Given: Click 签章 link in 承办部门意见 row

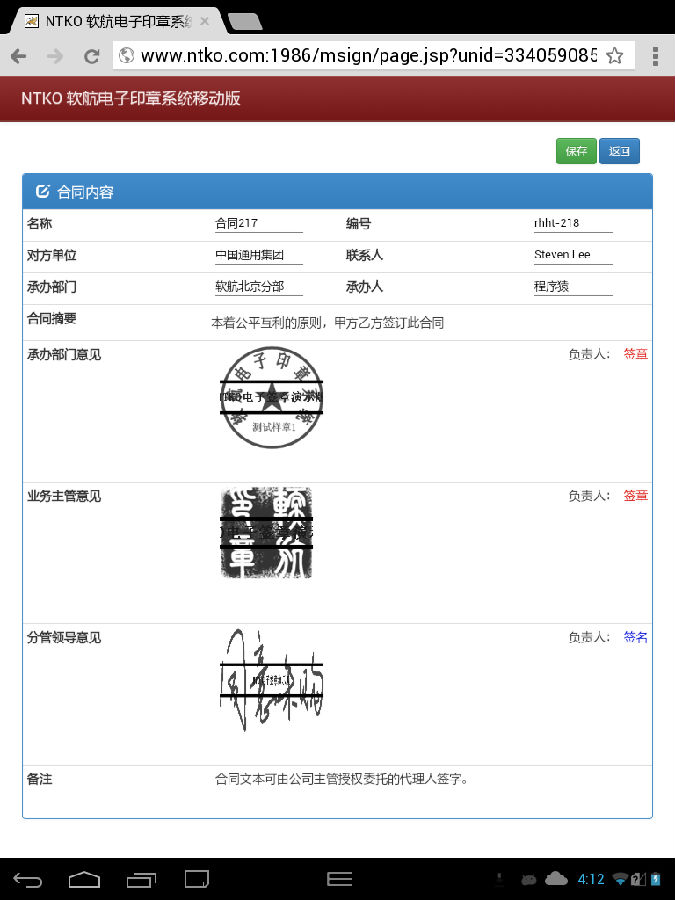Looking at the screenshot, I should pyautogui.click(x=635, y=354).
